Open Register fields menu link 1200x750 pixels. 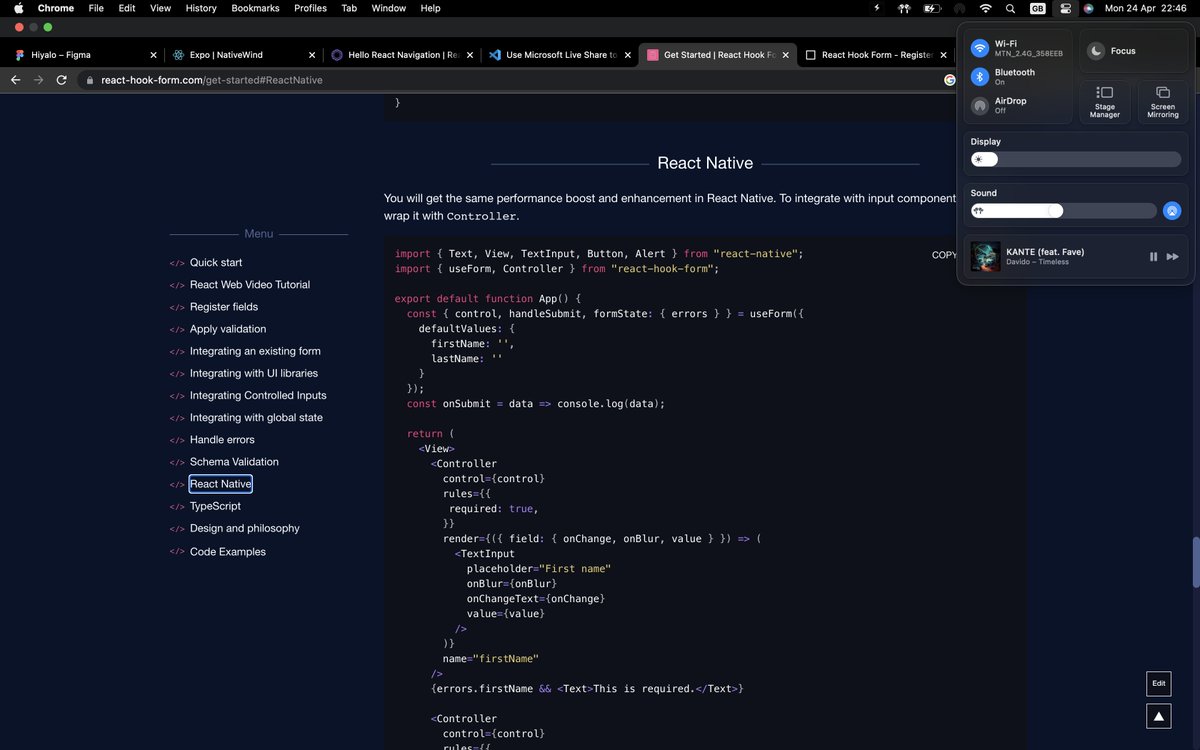224,307
